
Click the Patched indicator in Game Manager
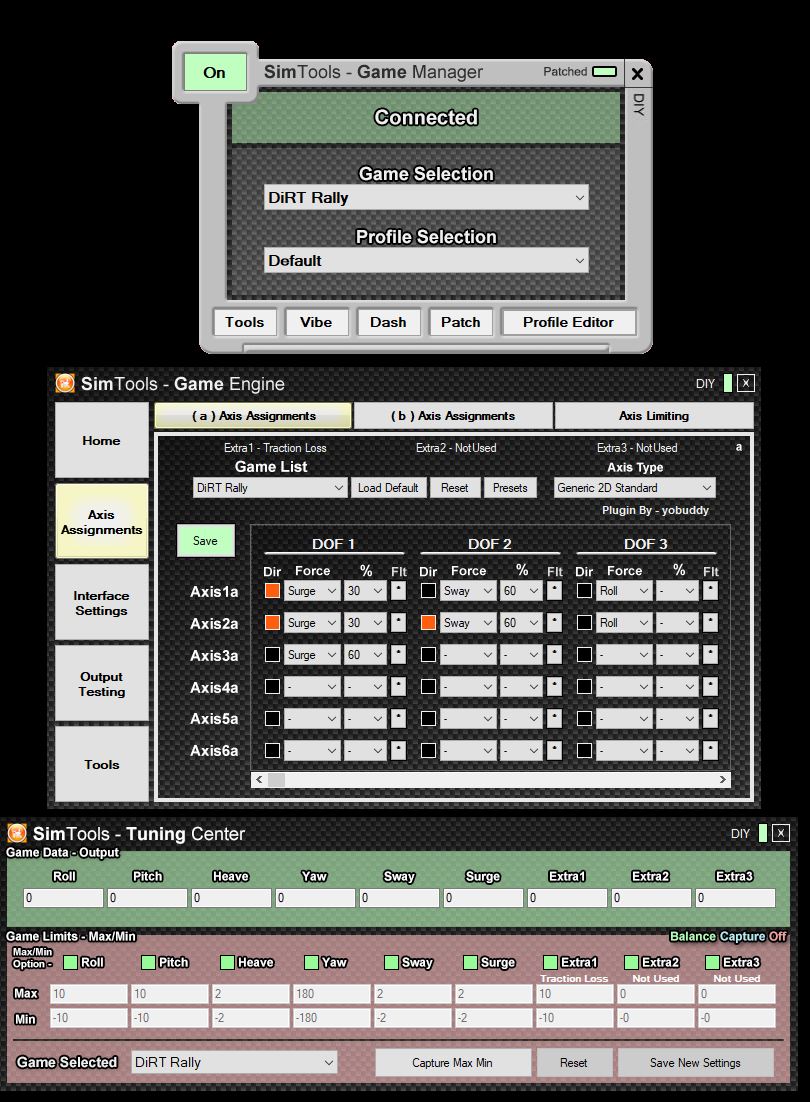click(604, 72)
